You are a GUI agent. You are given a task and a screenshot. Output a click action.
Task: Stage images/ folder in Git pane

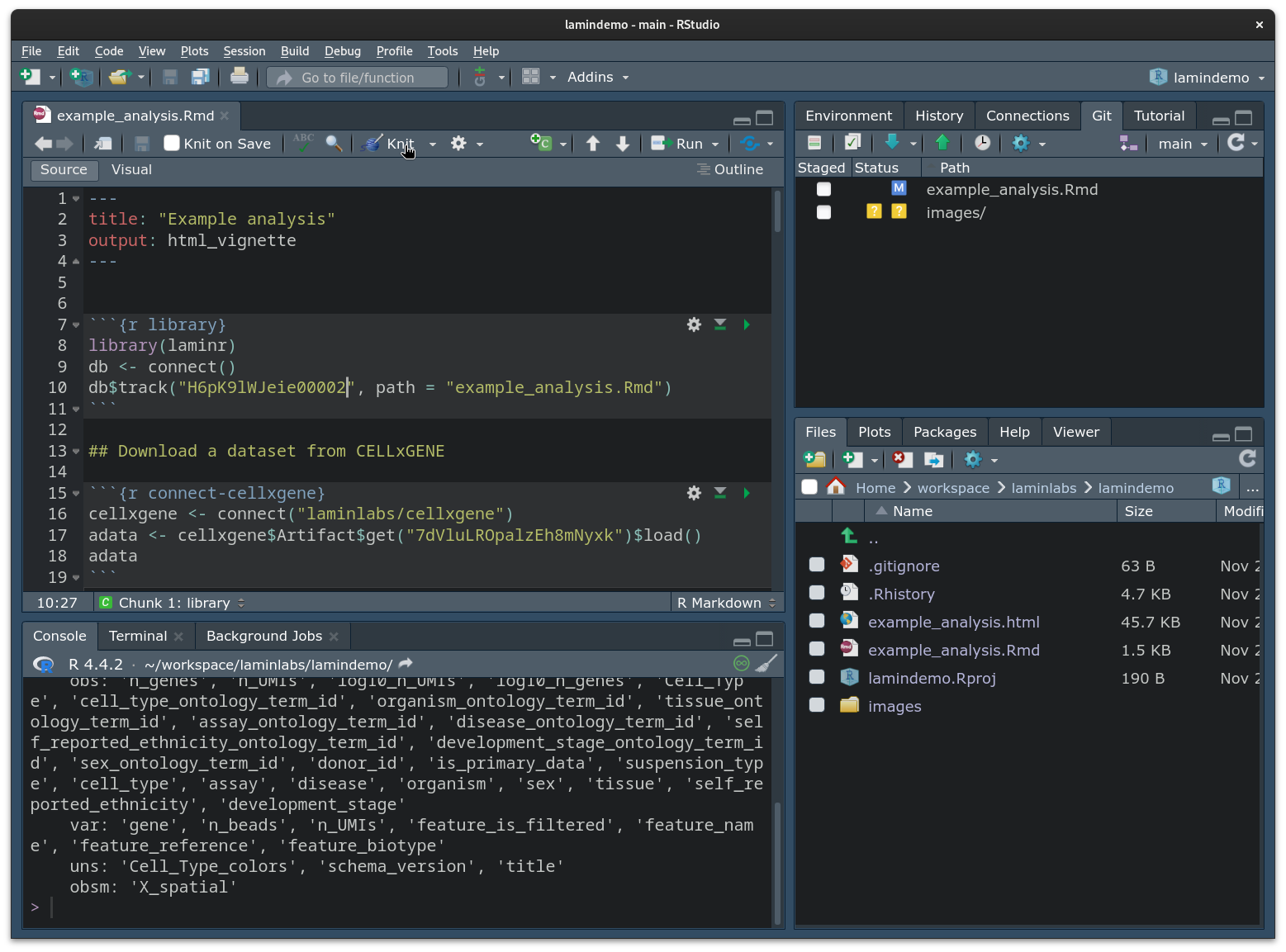823,212
